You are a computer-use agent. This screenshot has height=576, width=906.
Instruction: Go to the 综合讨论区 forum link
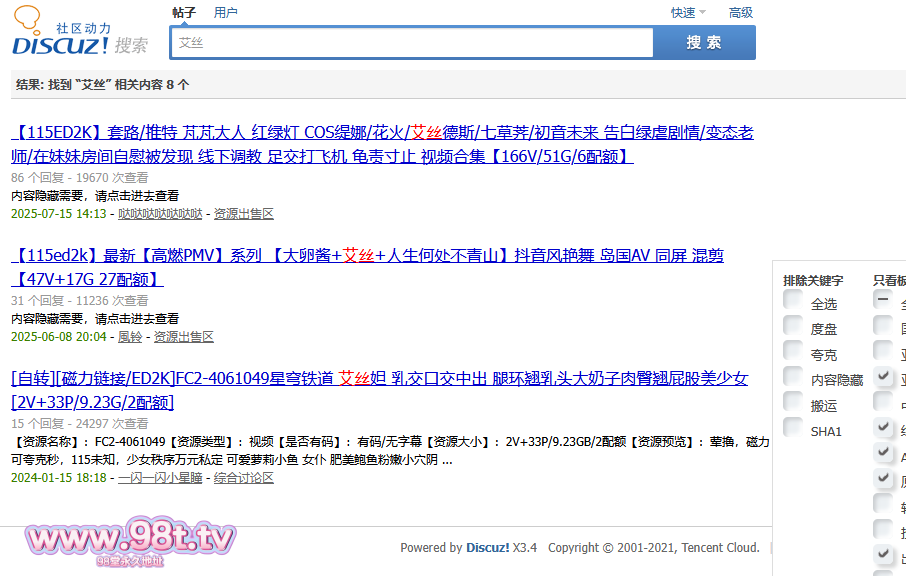click(x=243, y=478)
